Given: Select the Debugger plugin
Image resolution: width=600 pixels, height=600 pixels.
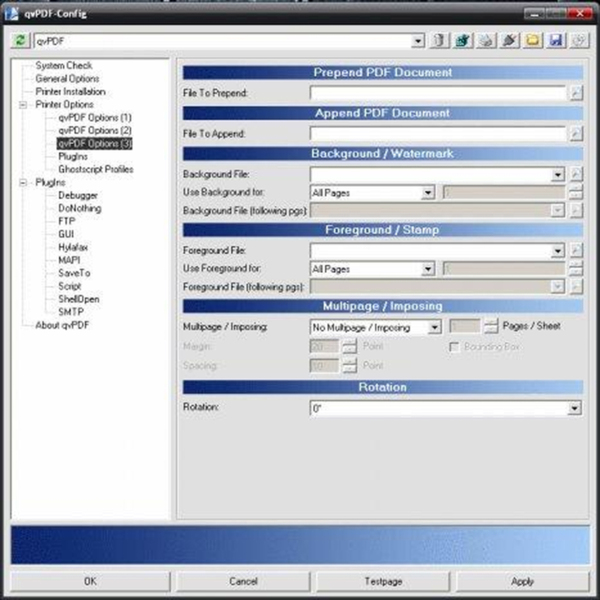Looking at the screenshot, I should point(78,195).
